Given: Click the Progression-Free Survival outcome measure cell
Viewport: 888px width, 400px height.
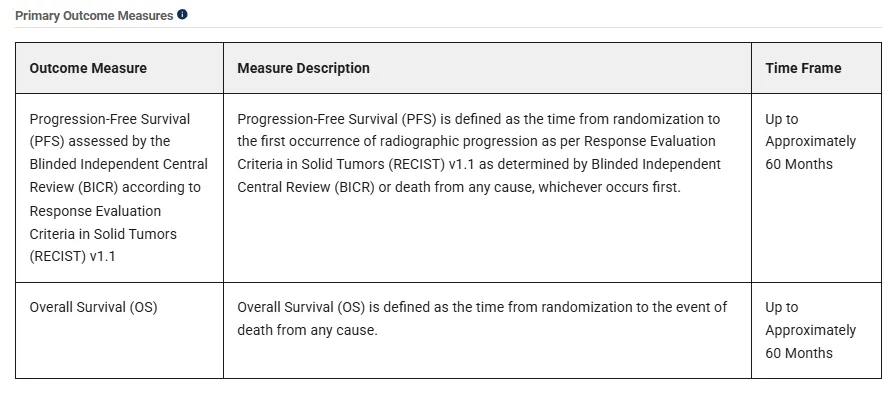Looking at the screenshot, I should click(119, 188).
